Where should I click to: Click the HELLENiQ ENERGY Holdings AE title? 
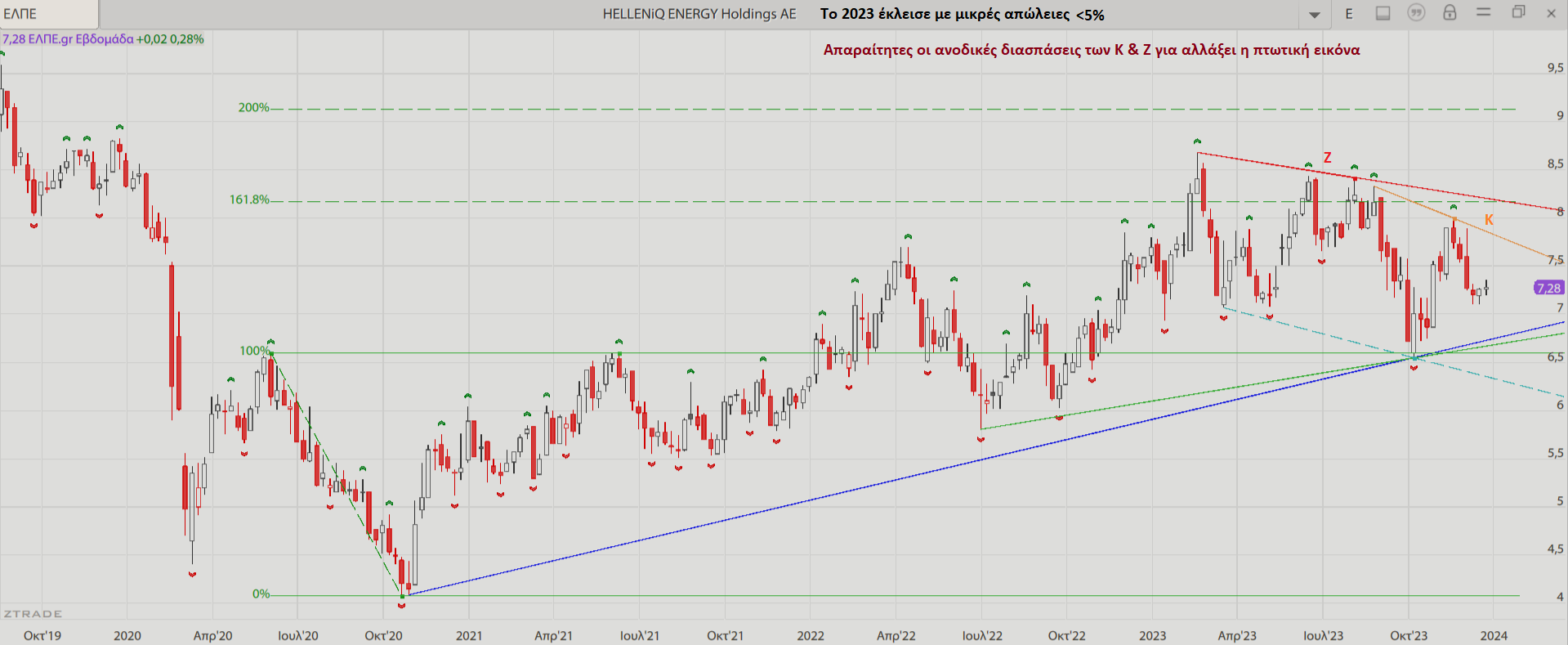[699, 14]
